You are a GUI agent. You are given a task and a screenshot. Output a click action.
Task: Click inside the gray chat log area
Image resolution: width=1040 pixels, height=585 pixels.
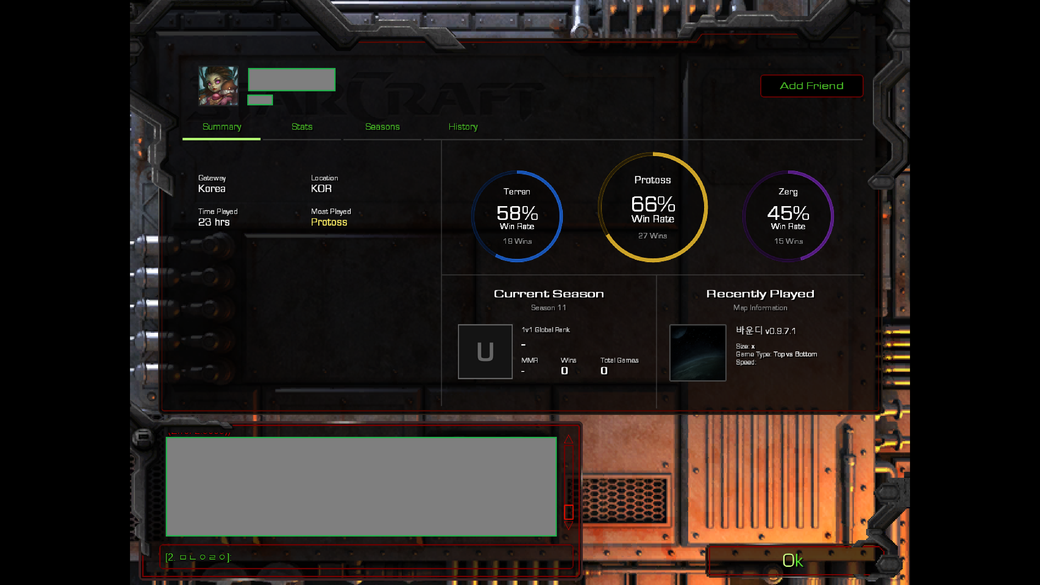pos(360,487)
